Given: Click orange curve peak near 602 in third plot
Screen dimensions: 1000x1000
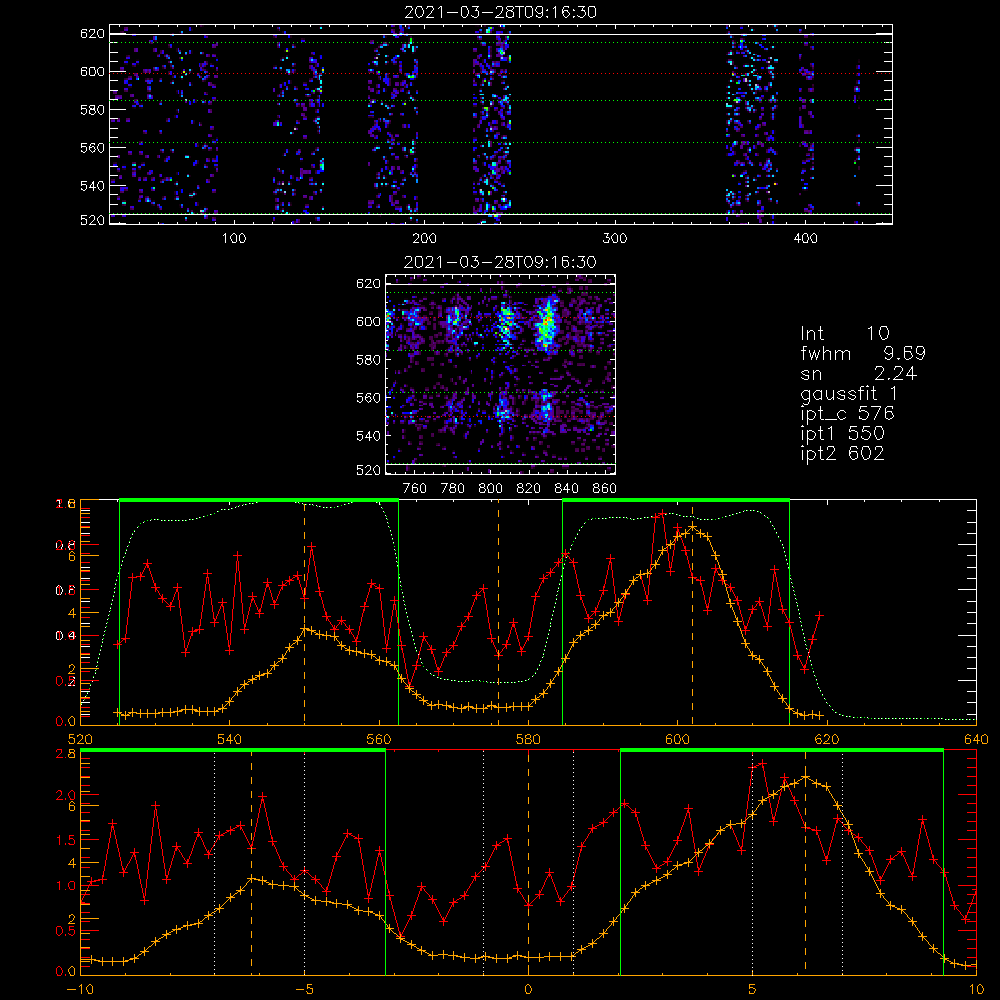Looking at the screenshot, I should (693, 527).
